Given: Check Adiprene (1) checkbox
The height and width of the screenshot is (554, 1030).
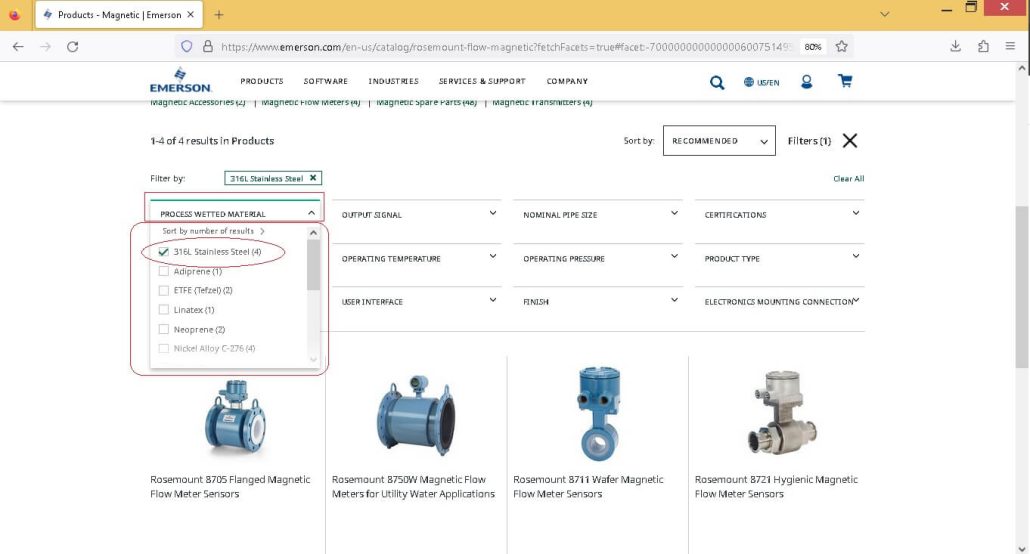Looking at the screenshot, I should point(164,271).
